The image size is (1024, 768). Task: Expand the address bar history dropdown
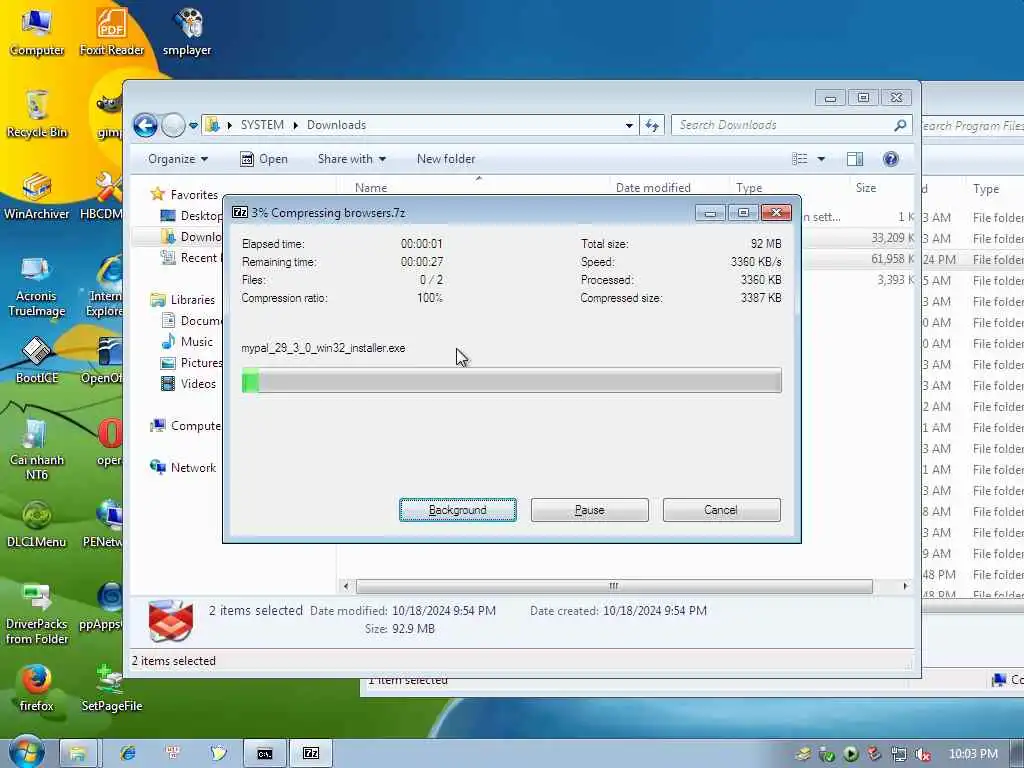coord(629,125)
